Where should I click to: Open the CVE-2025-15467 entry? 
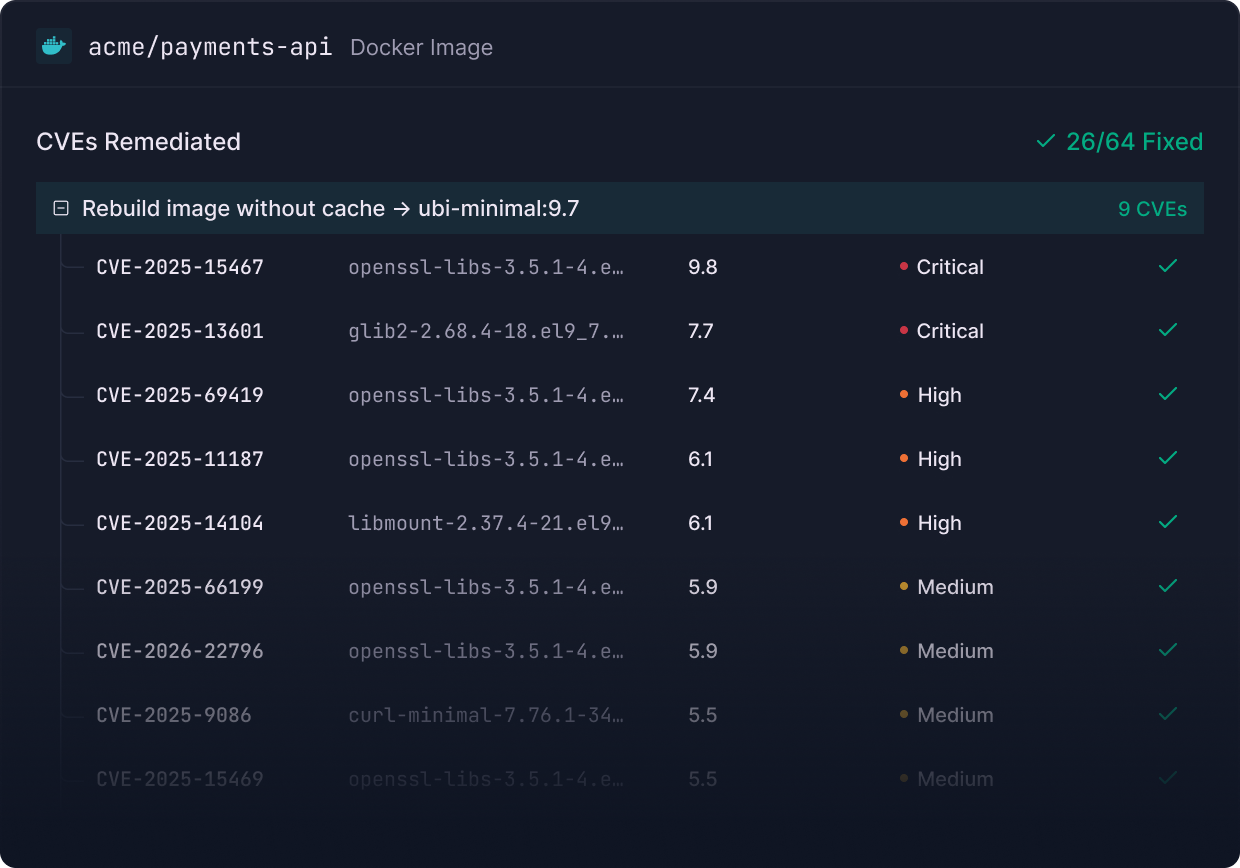click(180, 267)
